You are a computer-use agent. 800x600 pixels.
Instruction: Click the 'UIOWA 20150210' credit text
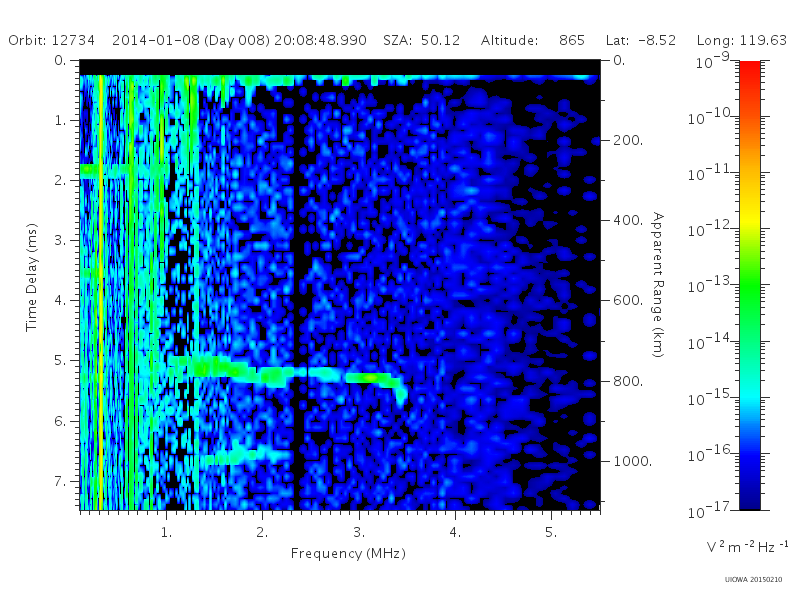tap(753, 580)
